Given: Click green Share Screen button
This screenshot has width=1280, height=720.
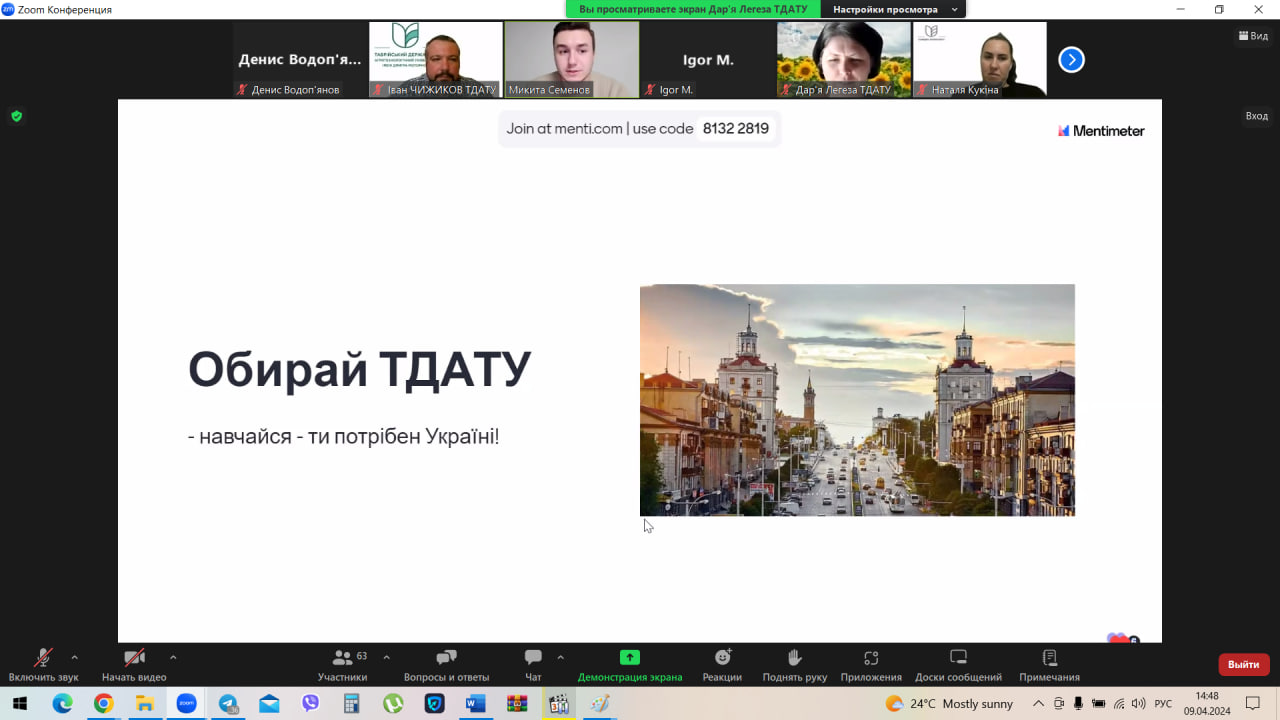Looking at the screenshot, I should tap(629, 658).
